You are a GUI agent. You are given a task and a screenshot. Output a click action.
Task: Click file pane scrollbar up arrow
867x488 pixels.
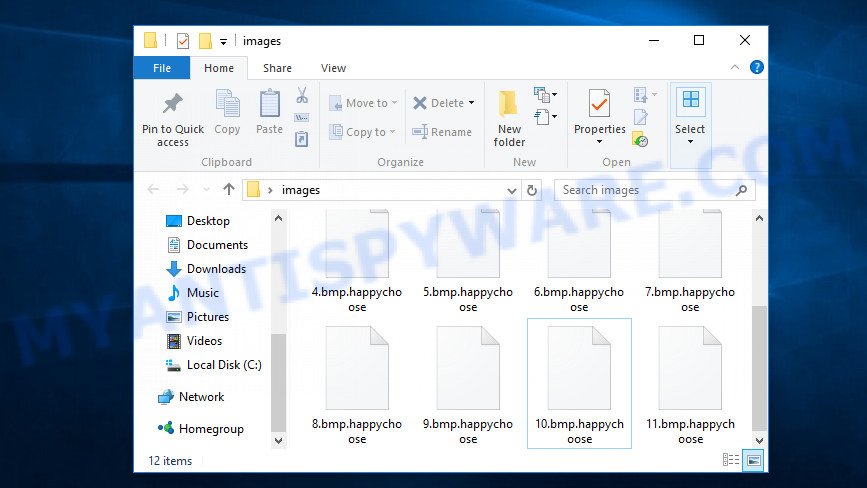[760, 218]
